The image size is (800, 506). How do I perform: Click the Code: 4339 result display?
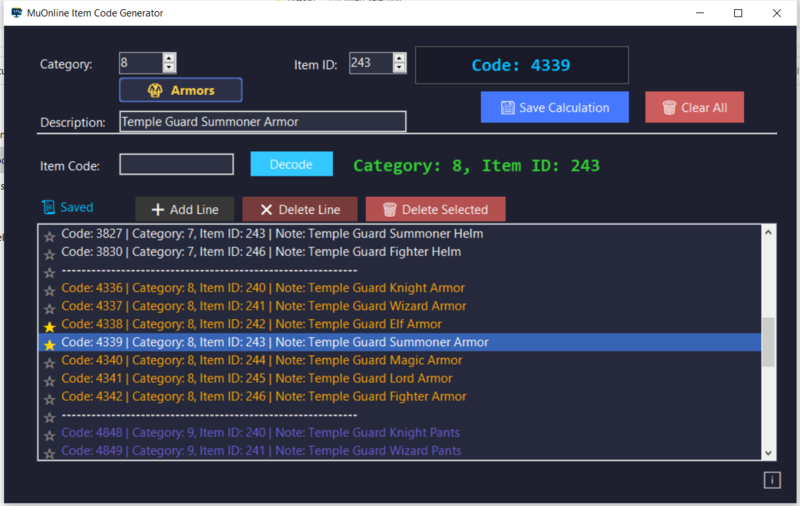click(x=521, y=65)
